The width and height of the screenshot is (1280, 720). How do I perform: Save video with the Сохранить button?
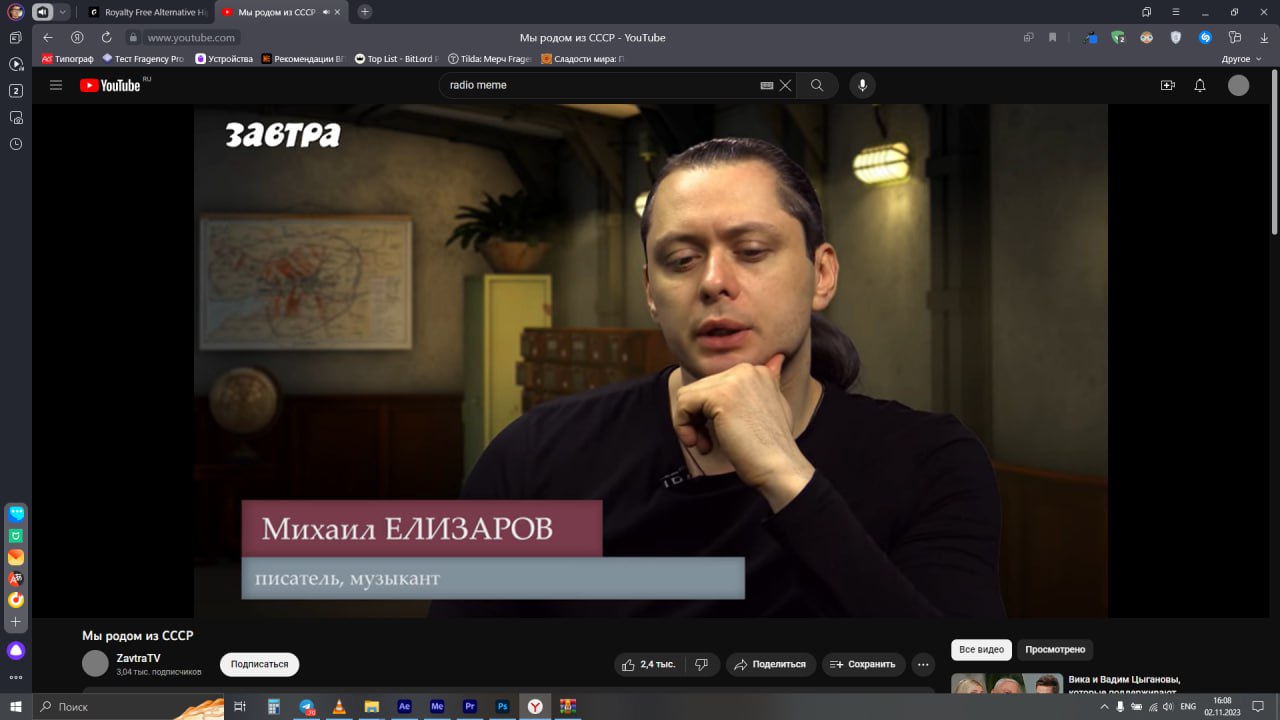click(864, 664)
